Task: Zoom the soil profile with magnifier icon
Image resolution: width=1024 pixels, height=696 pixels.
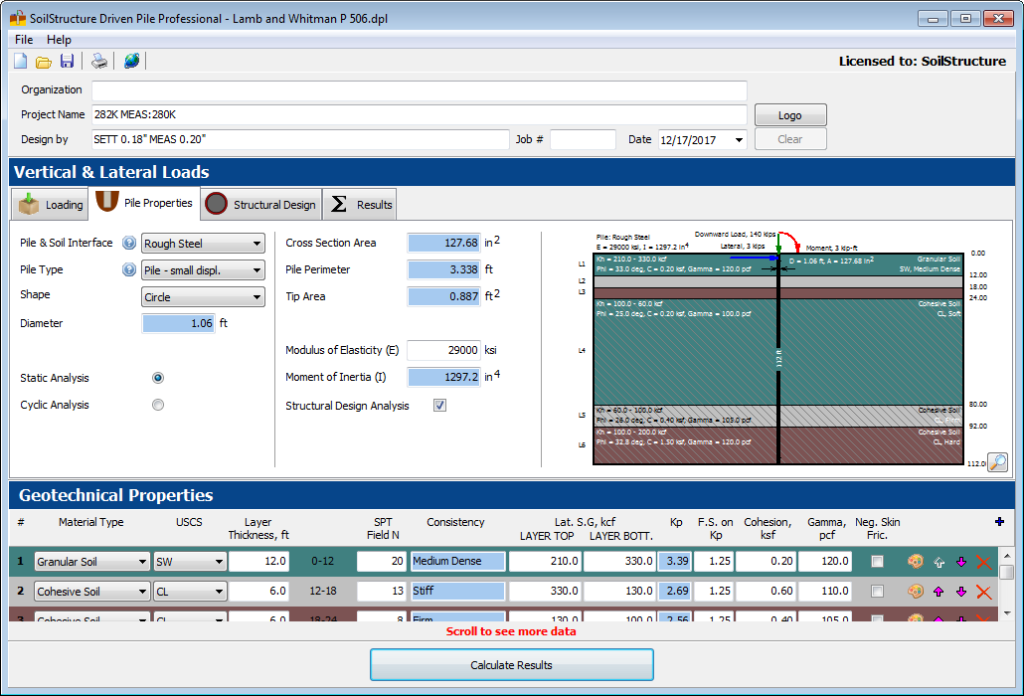Action: click(x=997, y=462)
